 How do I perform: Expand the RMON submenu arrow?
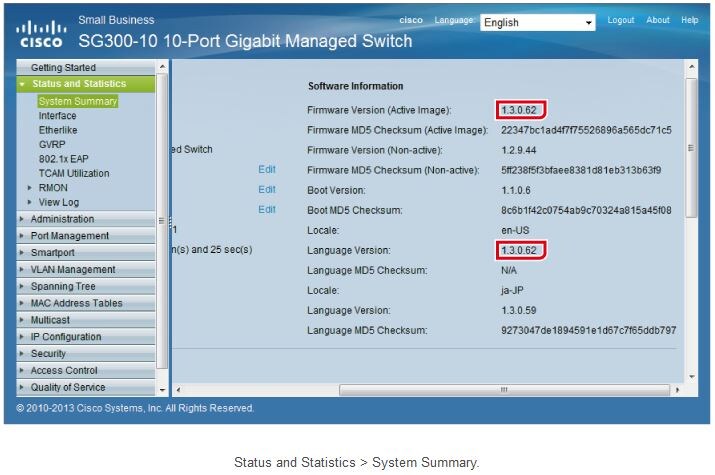(x=30, y=188)
